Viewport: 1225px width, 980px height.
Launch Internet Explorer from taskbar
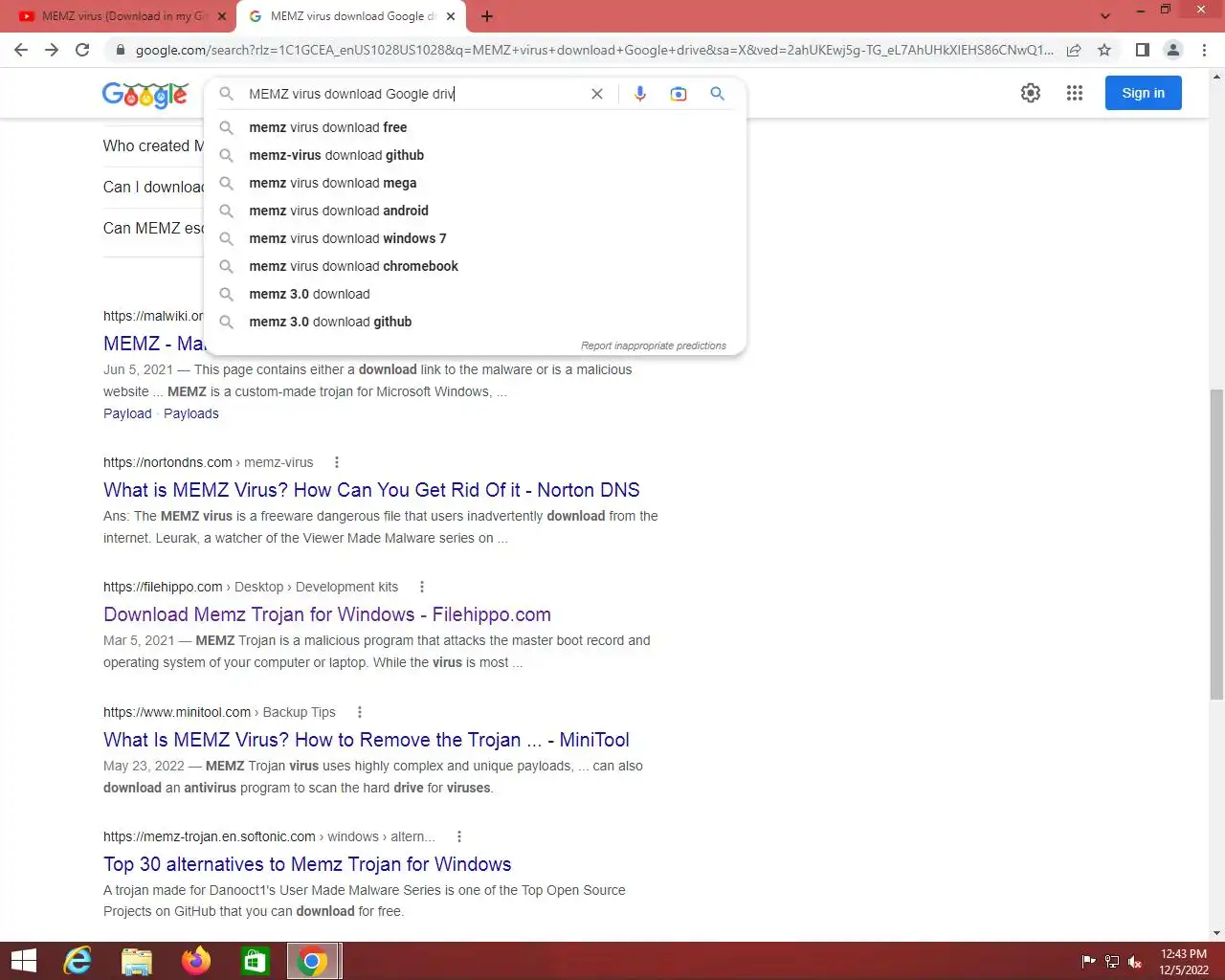pos(78,961)
